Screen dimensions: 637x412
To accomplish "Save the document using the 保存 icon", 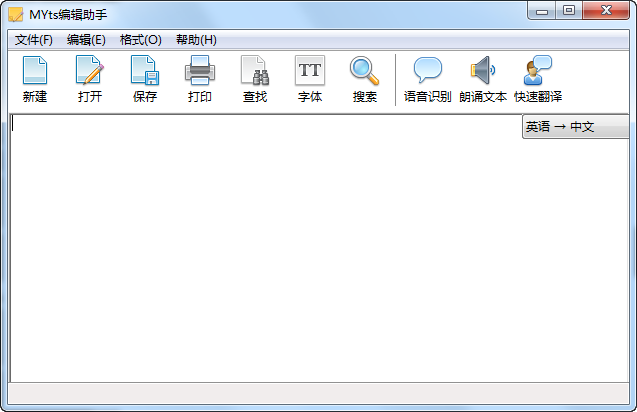I will (145, 71).
